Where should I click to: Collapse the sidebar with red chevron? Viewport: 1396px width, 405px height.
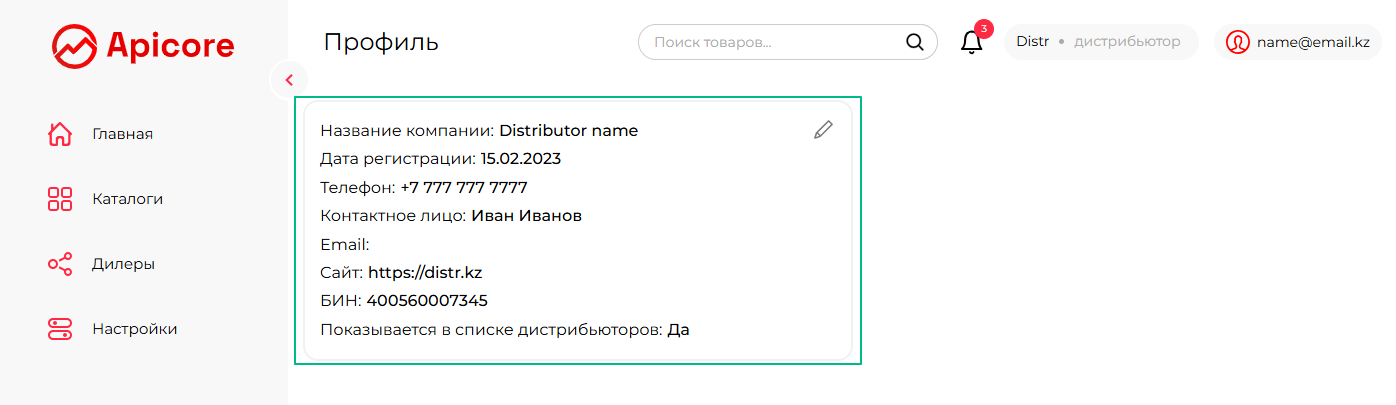click(289, 80)
